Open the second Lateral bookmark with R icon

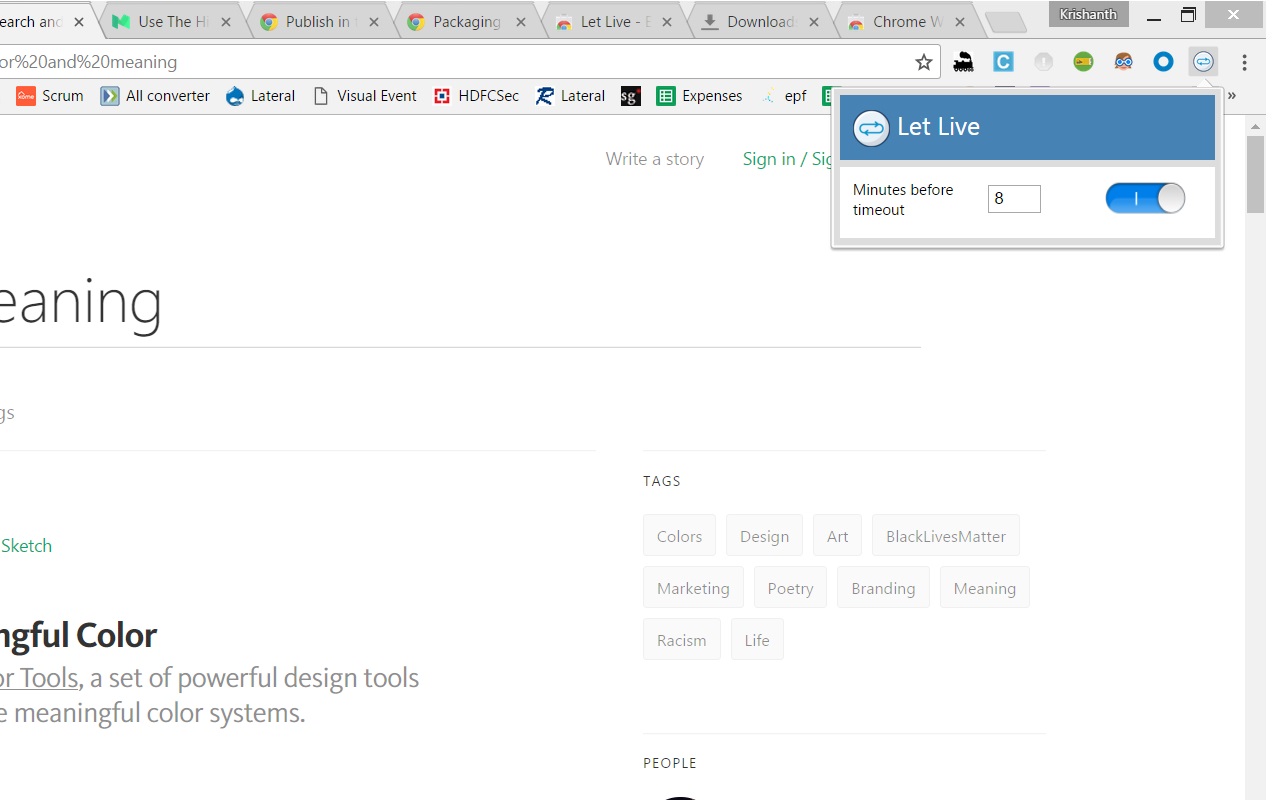[570, 96]
